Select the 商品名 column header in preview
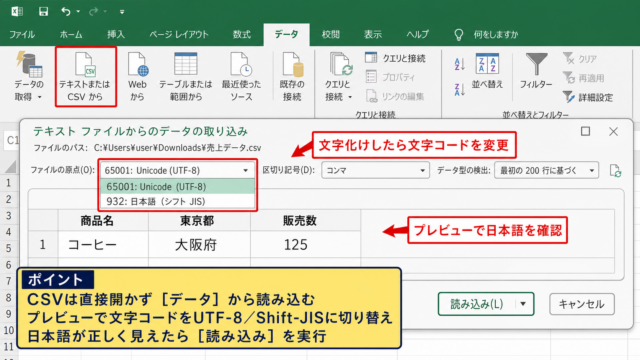This screenshot has width=640, height=360. coord(103,221)
